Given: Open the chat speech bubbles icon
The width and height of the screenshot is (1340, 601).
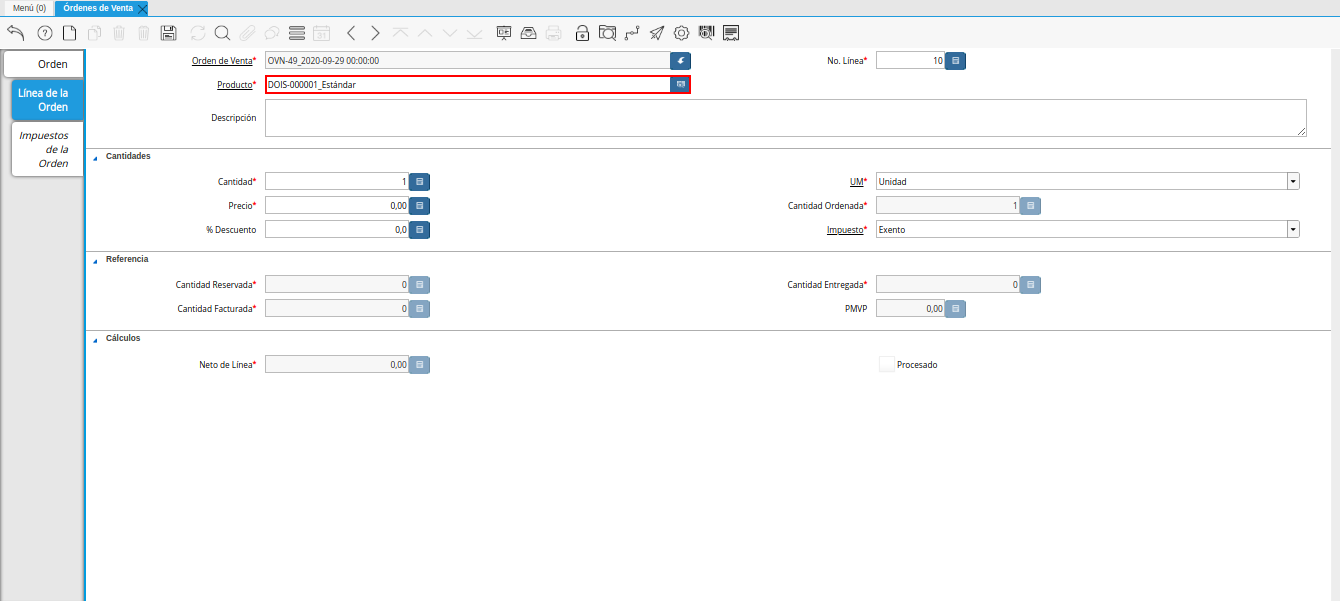Looking at the screenshot, I should pos(271,33).
